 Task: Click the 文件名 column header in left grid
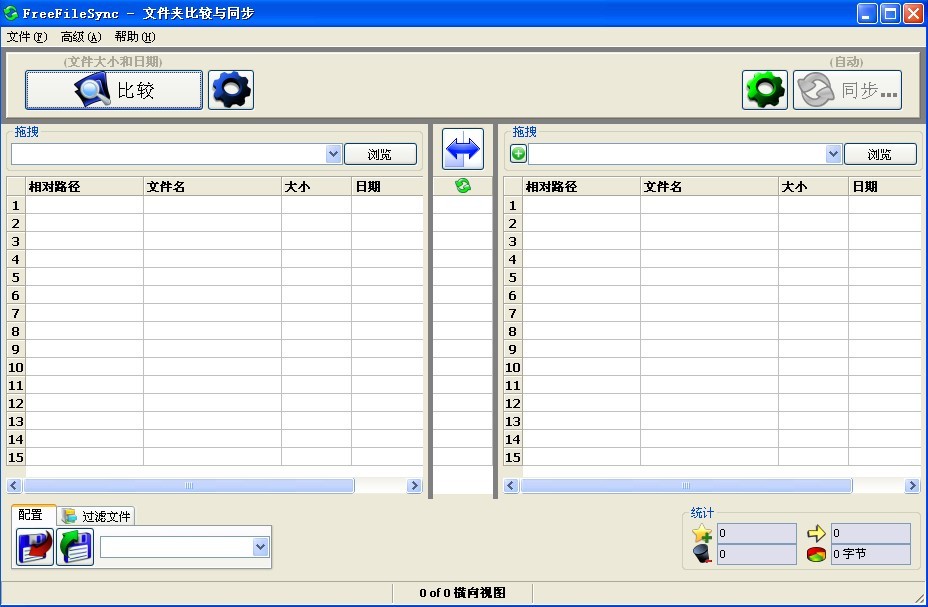pyautogui.click(x=211, y=187)
